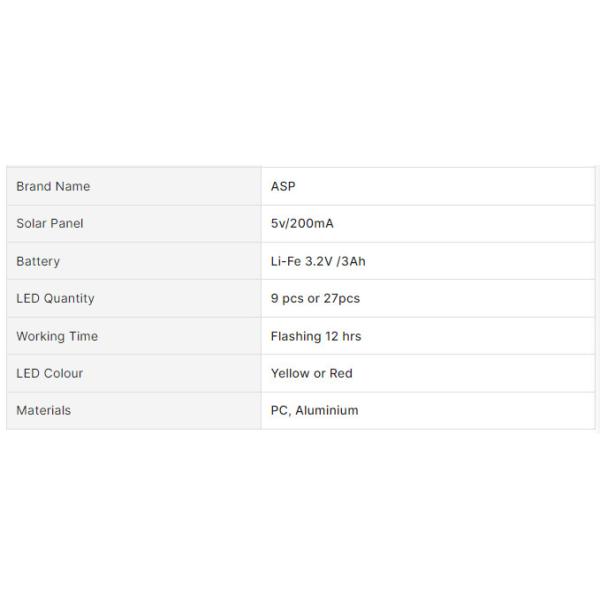Click the 27pcs text in LED Quantity

341,298
